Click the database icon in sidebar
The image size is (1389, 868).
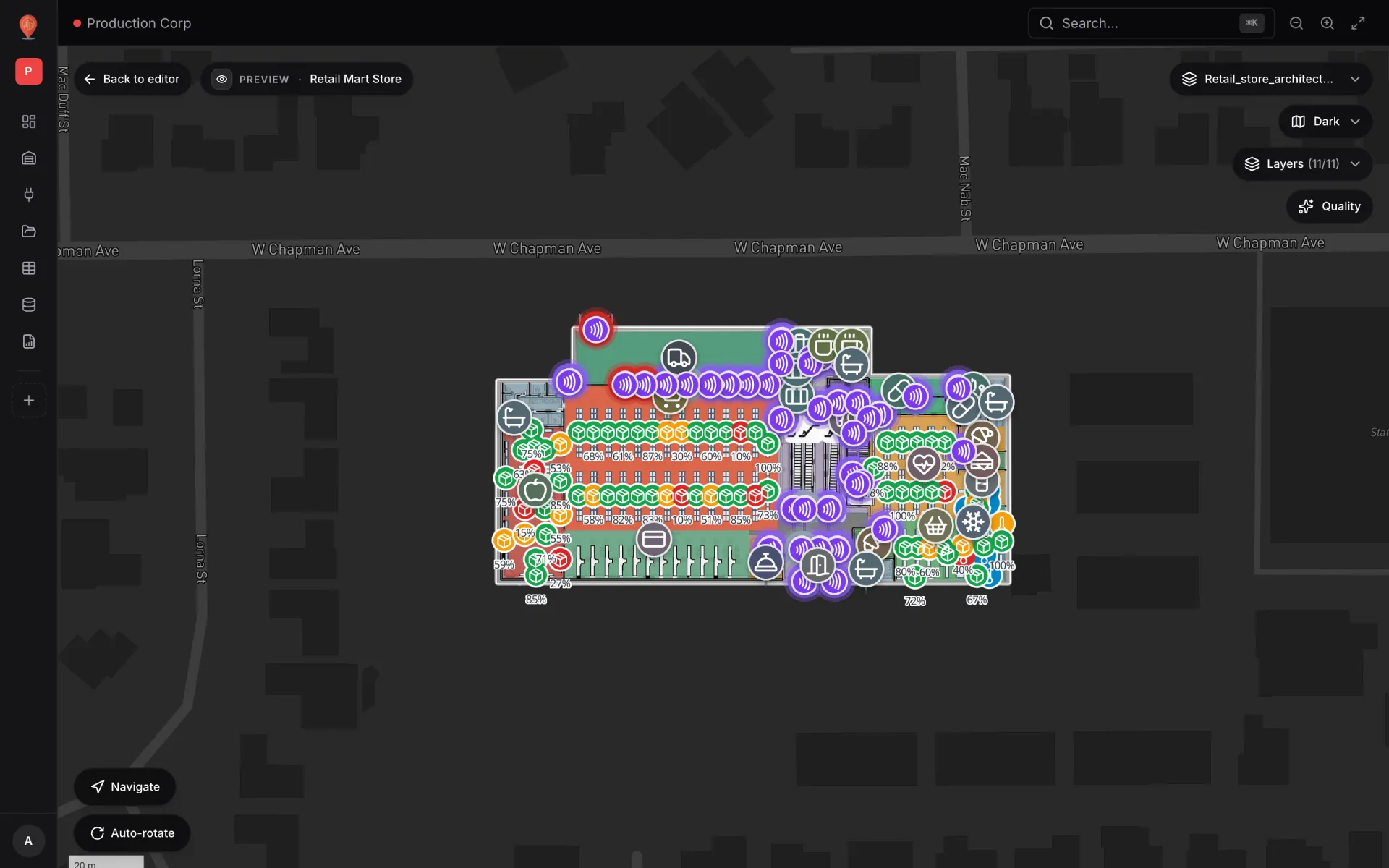(x=29, y=305)
